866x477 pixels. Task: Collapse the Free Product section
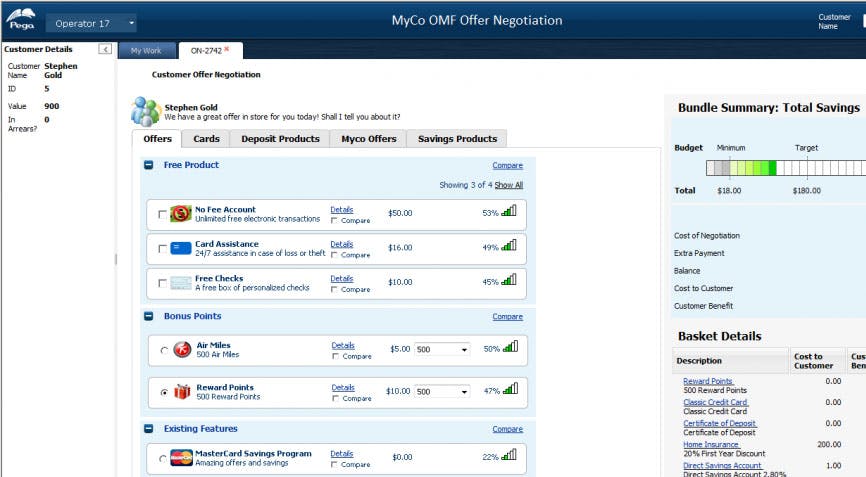pos(148,165)
